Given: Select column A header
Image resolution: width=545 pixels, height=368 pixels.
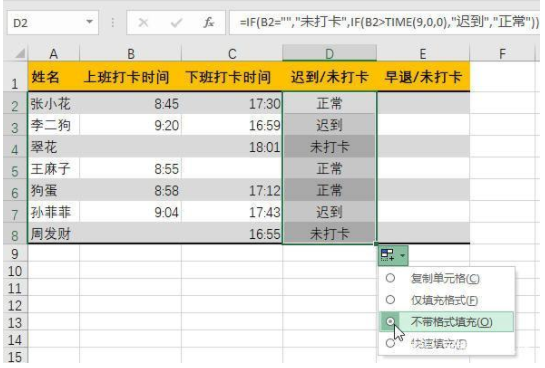Looking at the screenshot, I should (x=54, y=54).
